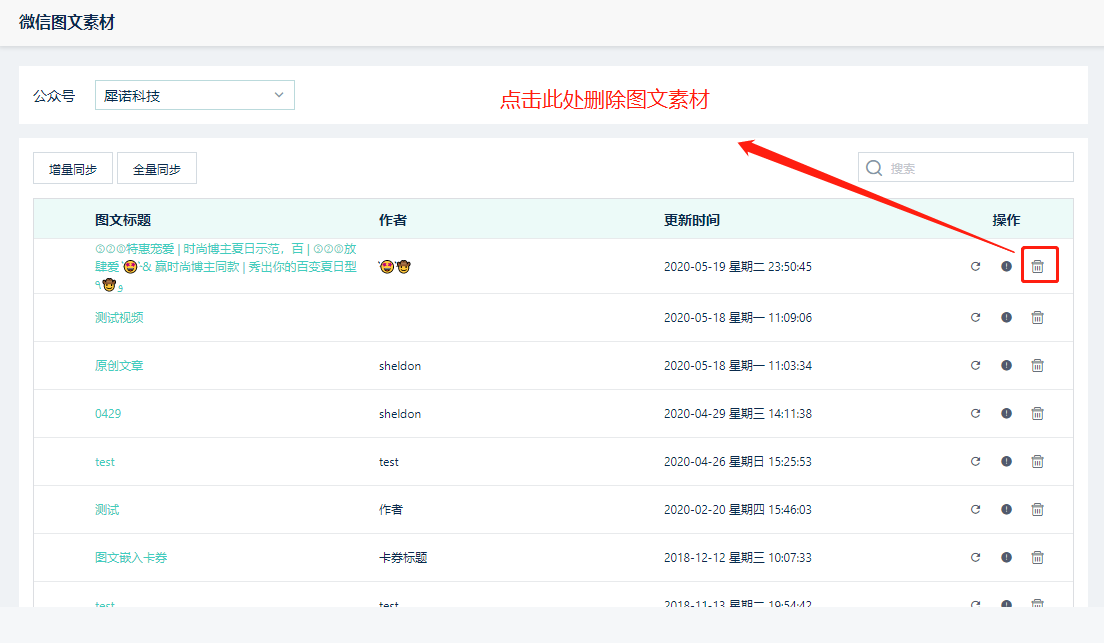The image size is (1104, 643).
Task: Delete the 测试 material dated 2020-02-20
Action: 1037,509
